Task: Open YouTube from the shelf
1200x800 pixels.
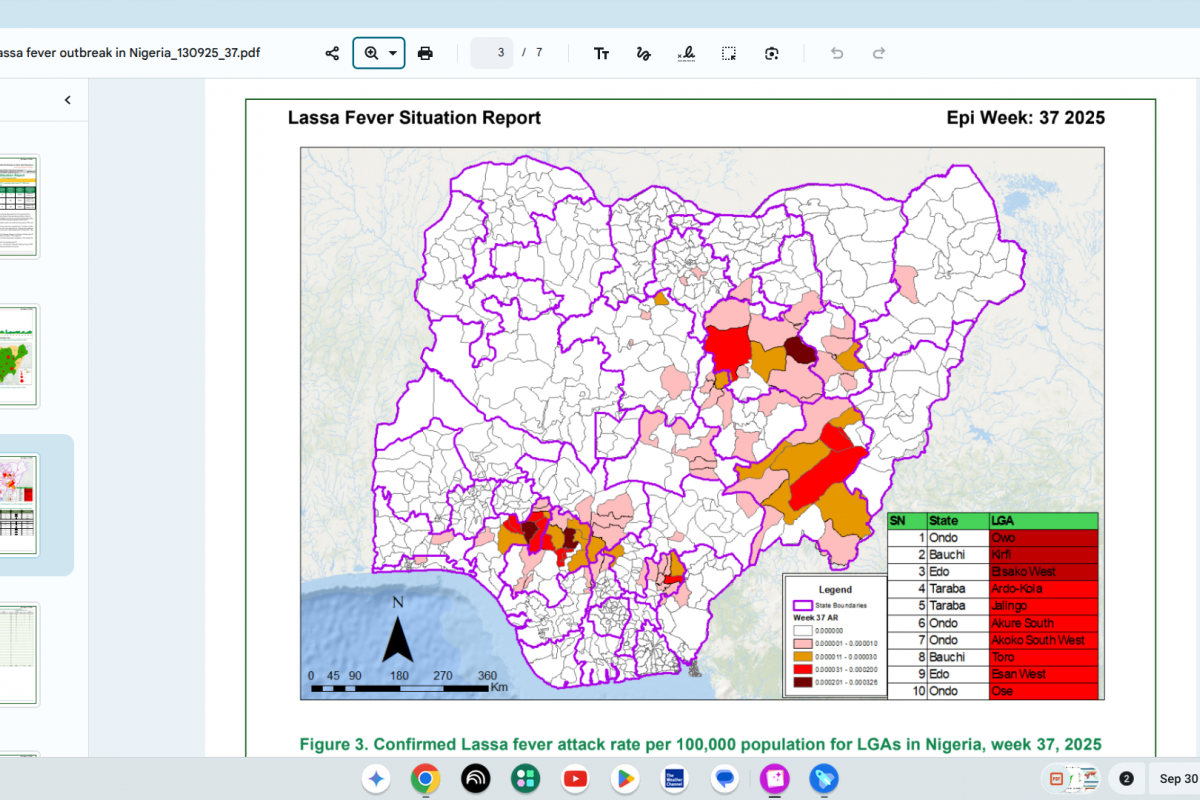Action: [x=575, y=778]
